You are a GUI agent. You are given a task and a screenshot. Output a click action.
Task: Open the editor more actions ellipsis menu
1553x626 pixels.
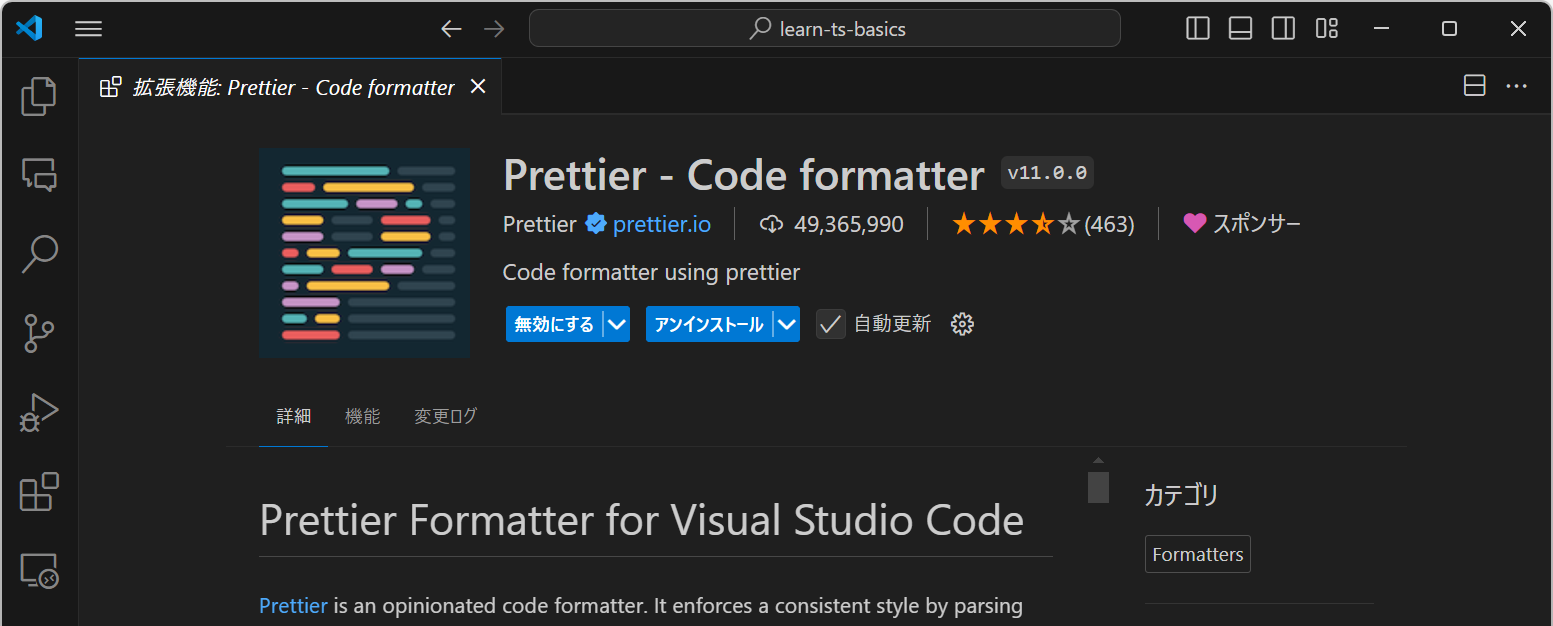tap(1516, 87)
